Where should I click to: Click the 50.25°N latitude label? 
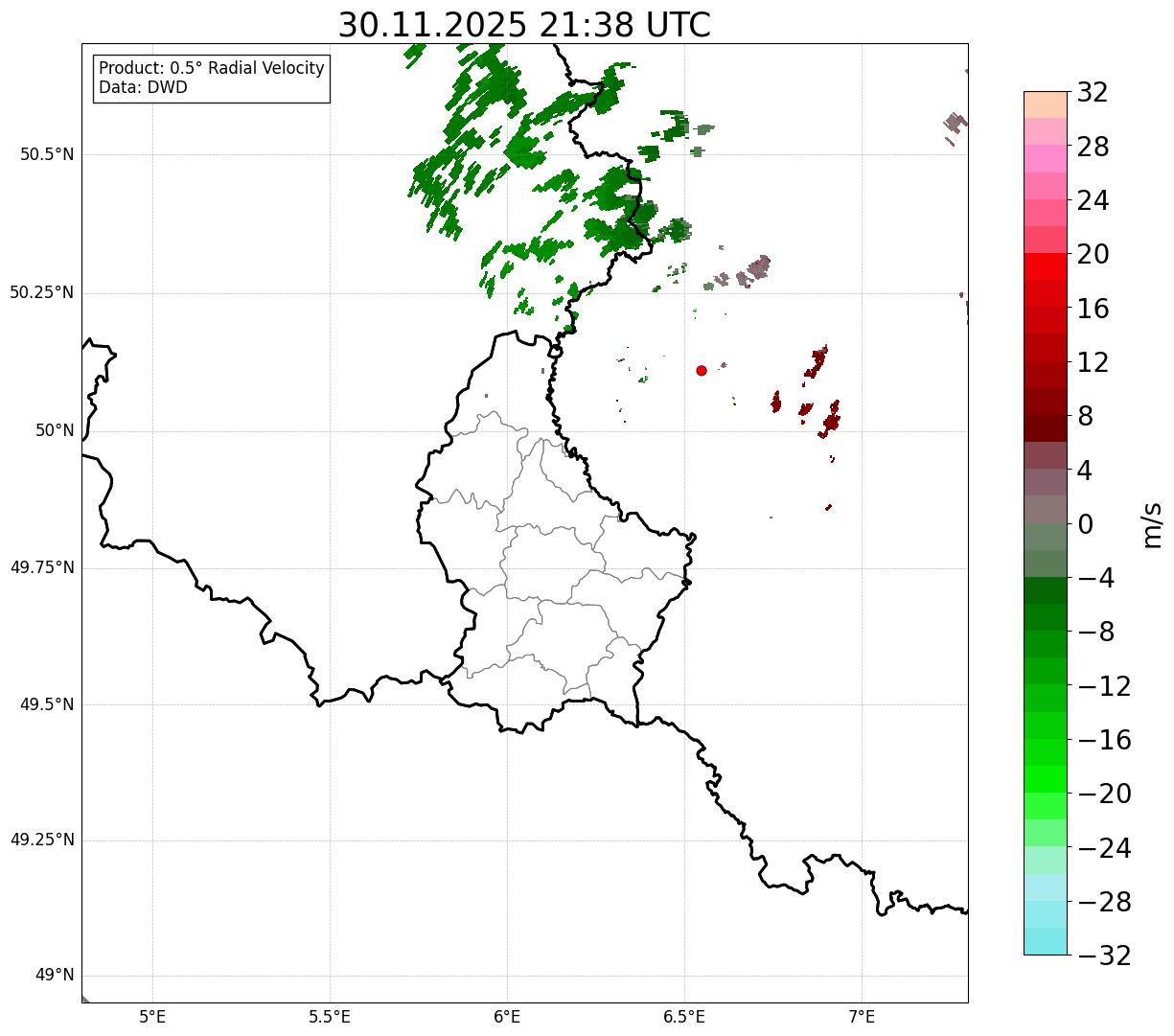point(42,292)
